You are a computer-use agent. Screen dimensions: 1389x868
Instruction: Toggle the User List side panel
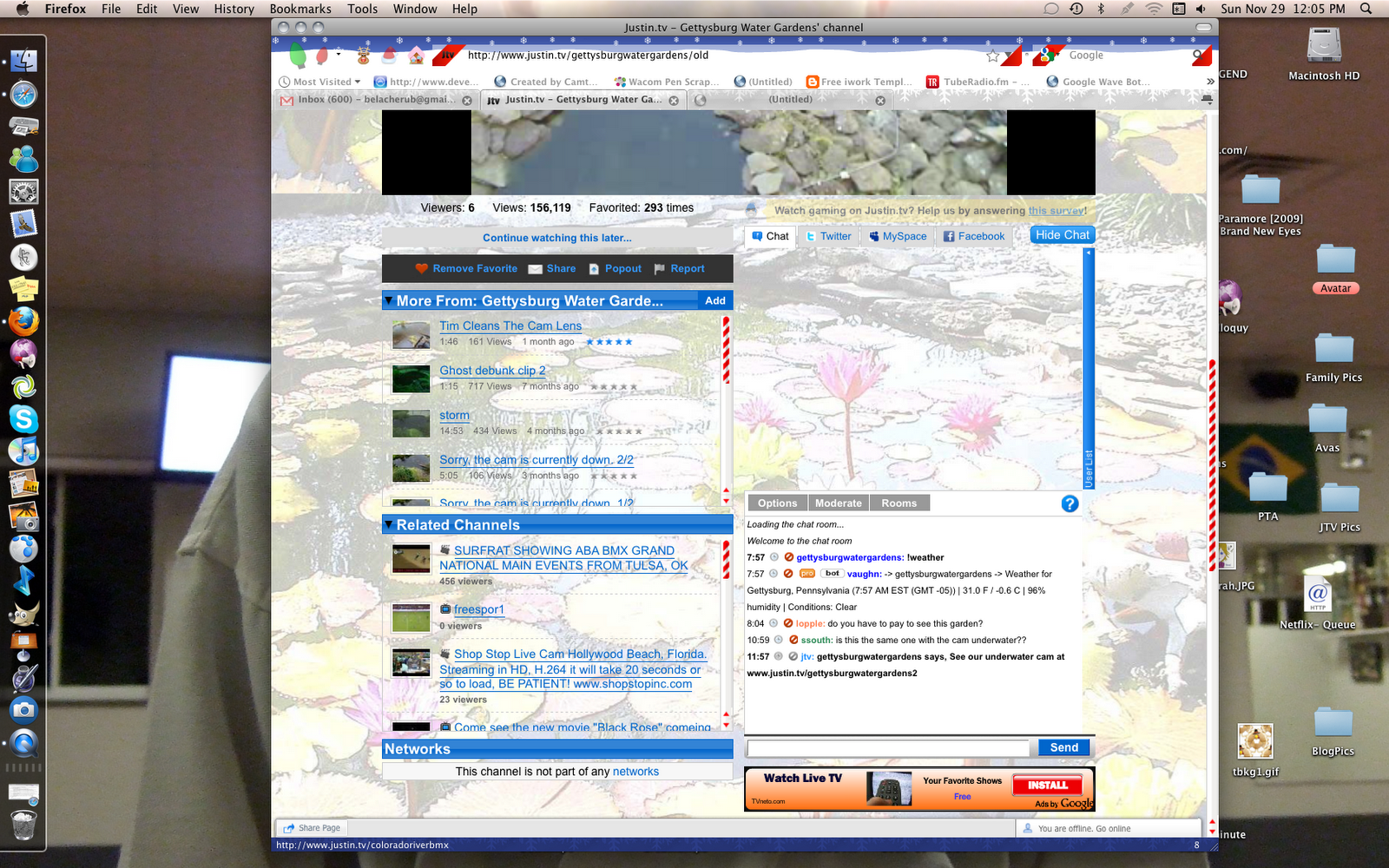tap(1089, 370)
